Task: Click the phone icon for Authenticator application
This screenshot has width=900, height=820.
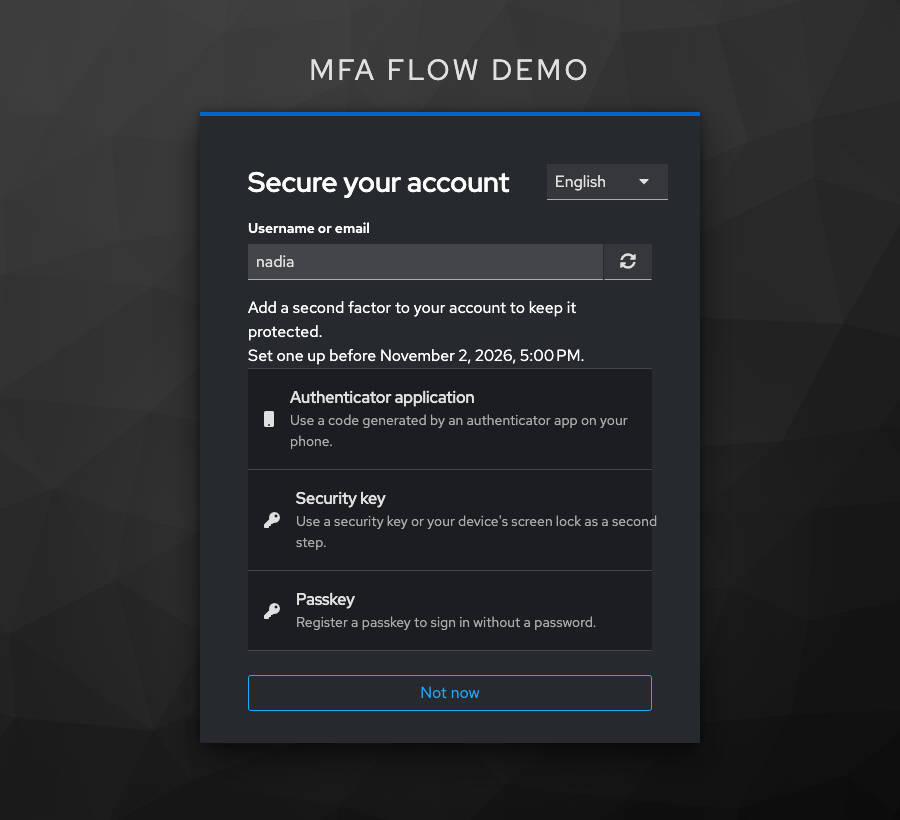Action: (x=269, y=419)
